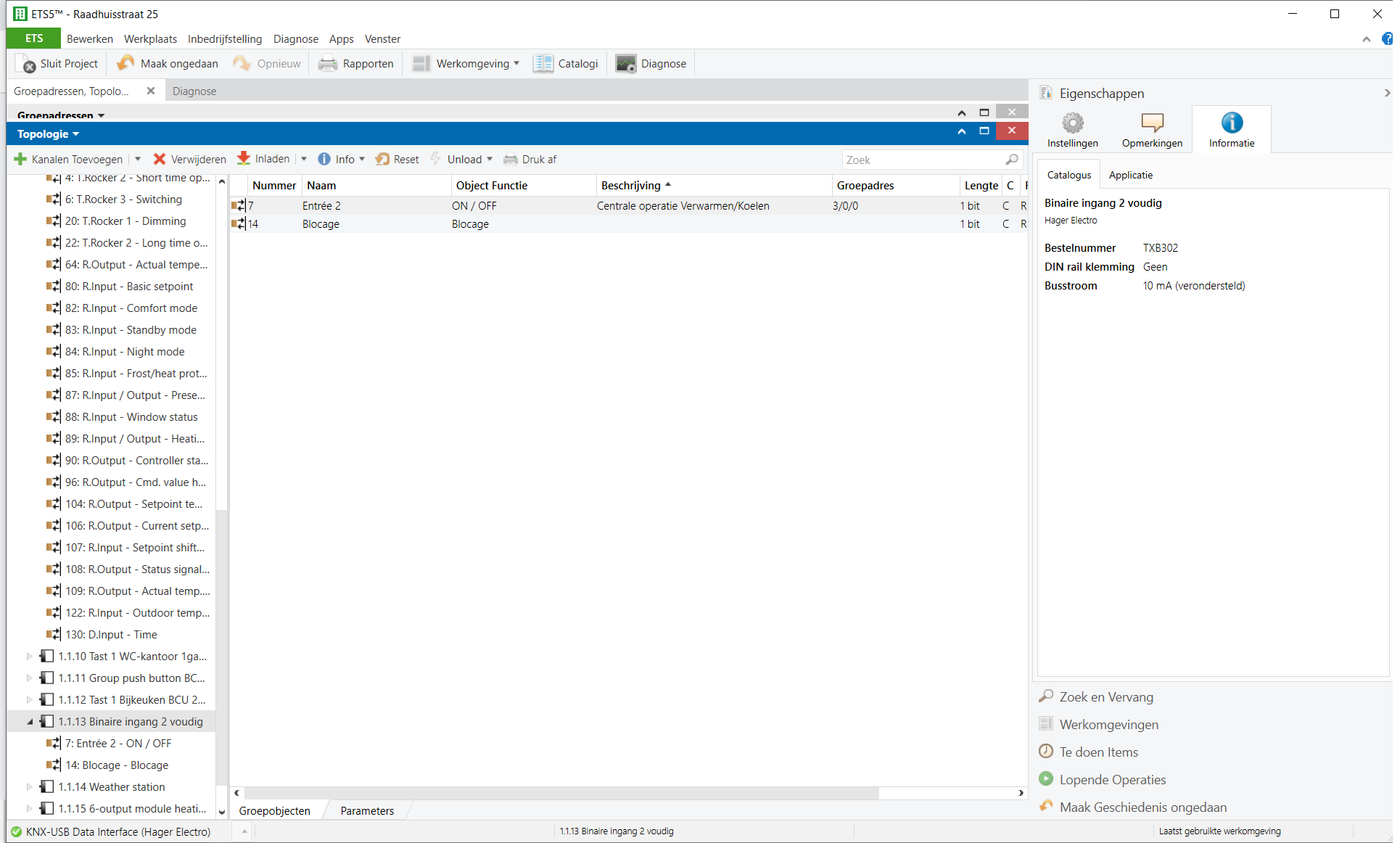This screenshot has width=1400, height=843.
Task: Switch to the Parameters tab
Action: click(367, 811)
